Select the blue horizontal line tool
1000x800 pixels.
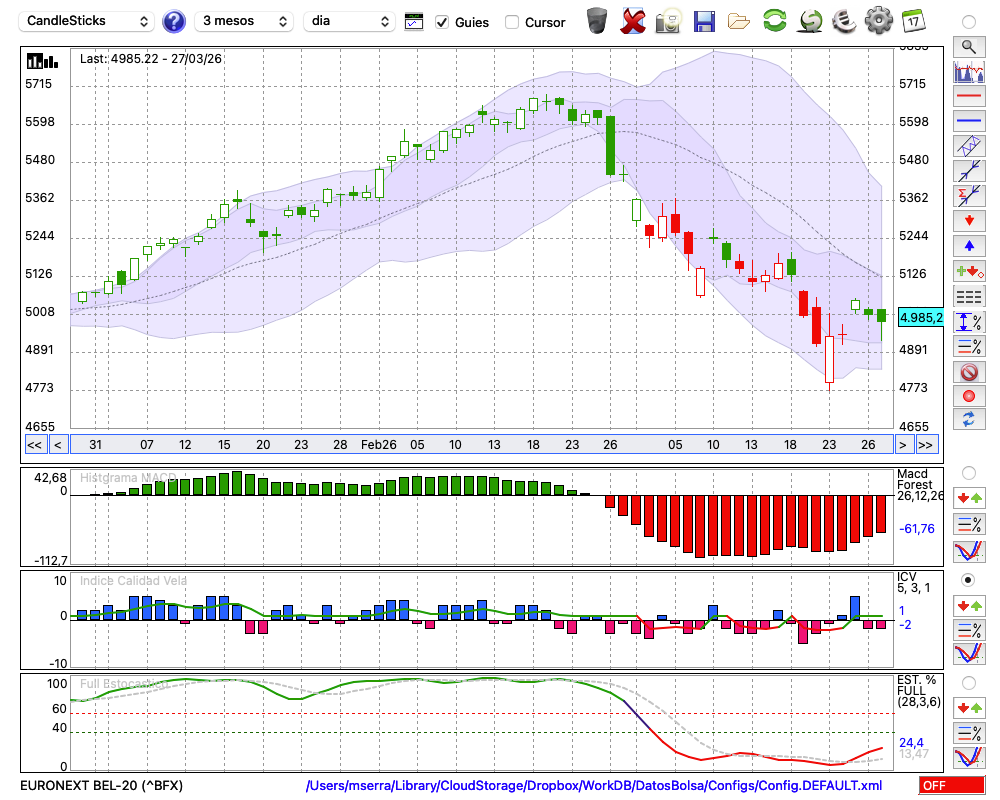[x=968, y=121]
